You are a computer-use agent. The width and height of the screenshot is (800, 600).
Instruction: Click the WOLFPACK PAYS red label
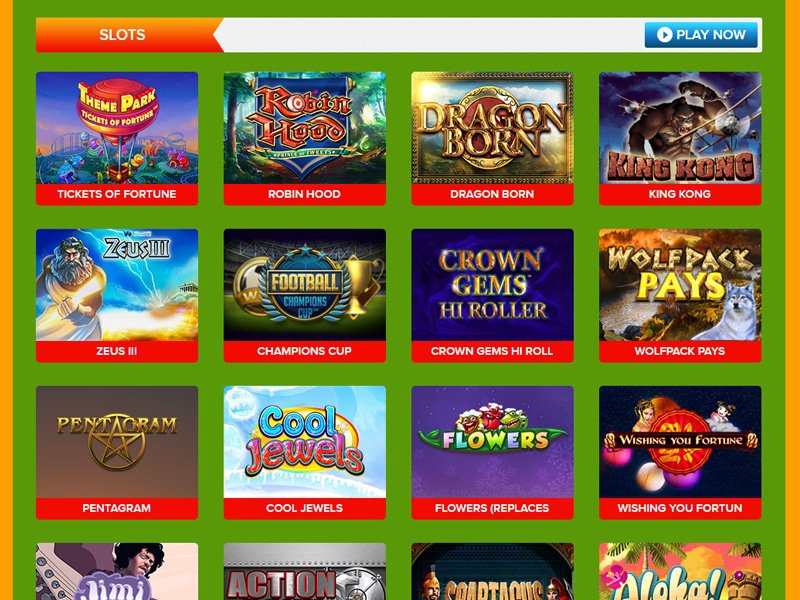(680, 352)
